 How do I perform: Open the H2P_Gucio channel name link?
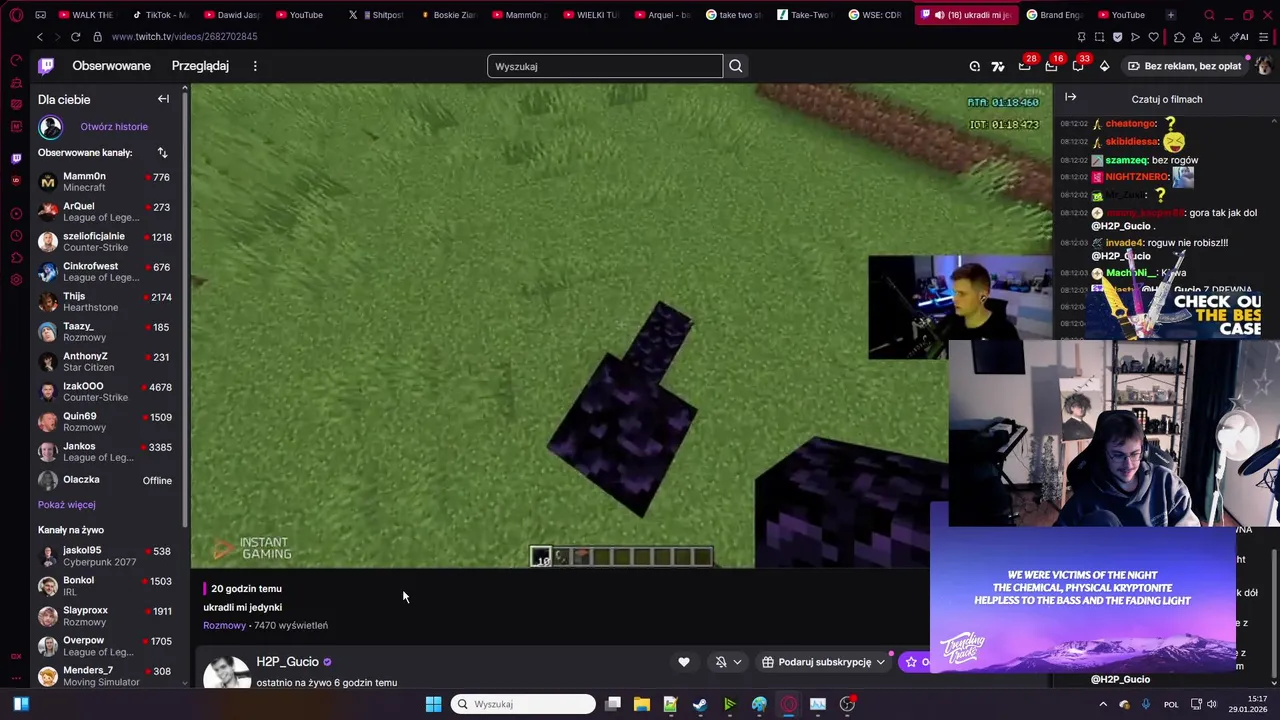(x=287, y=662)
